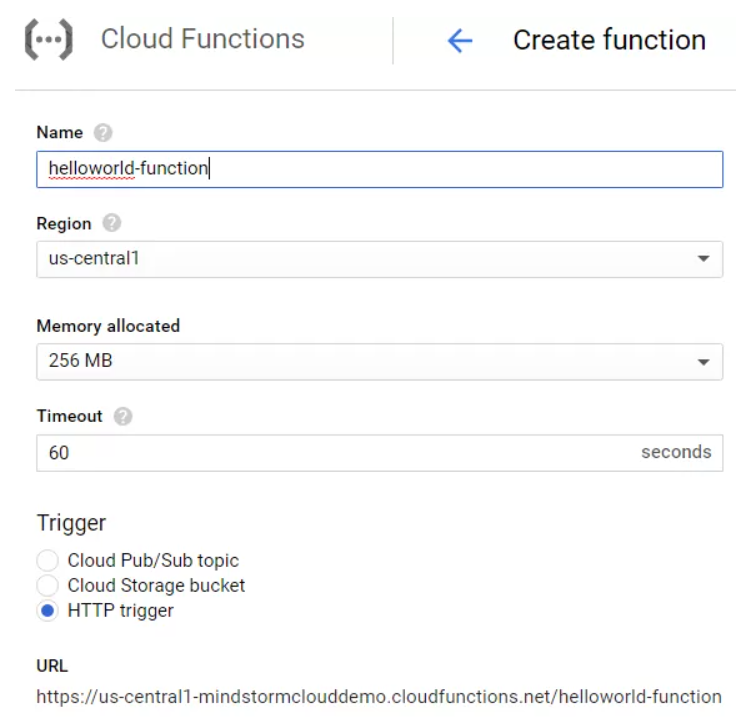Open the Region dropdown showing us-central1
755x722 pixels.
pyautogui.click(x=379, y=259)
